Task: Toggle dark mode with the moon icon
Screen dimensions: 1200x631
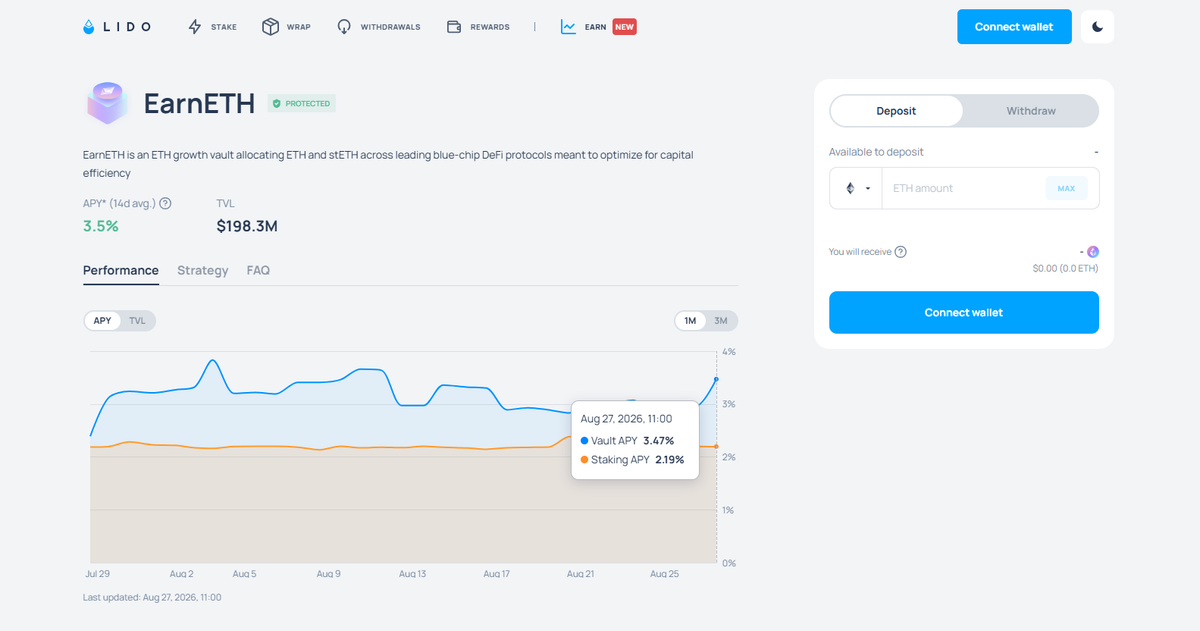Action: point(1097,27)
